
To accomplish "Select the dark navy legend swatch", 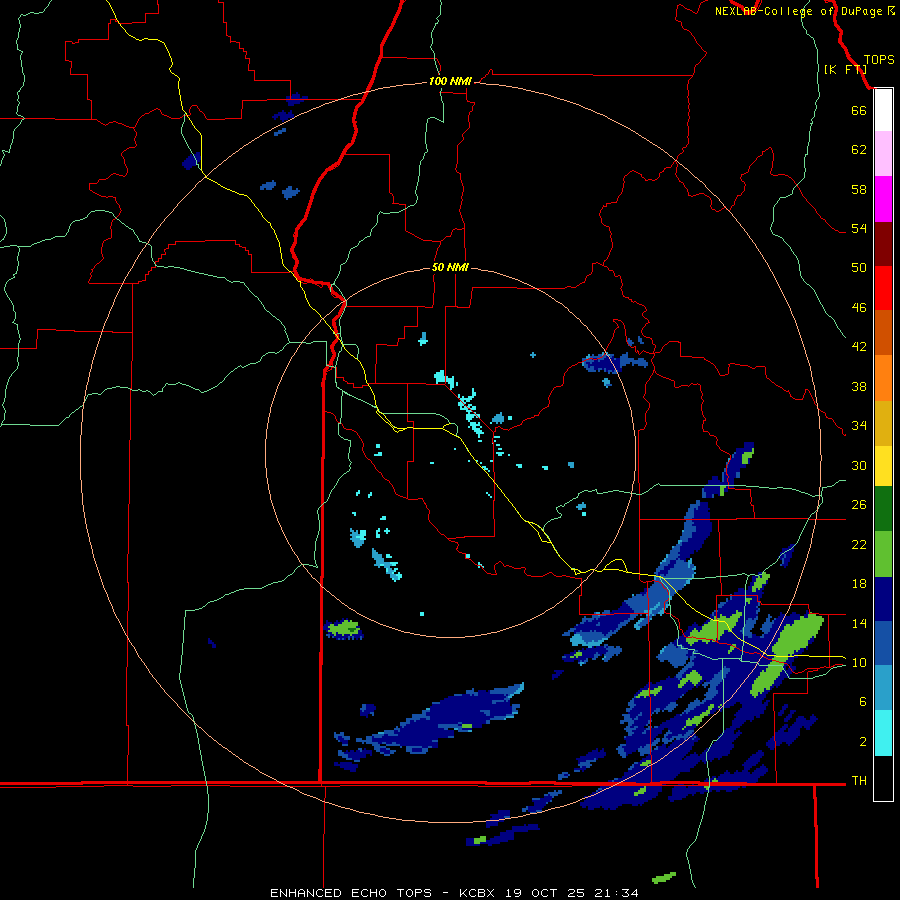I will 883,599.
